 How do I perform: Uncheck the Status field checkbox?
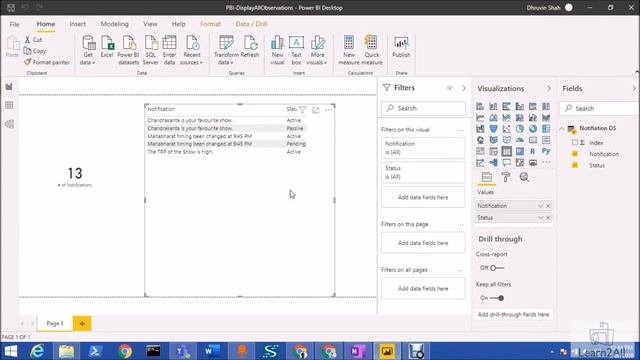575,165
